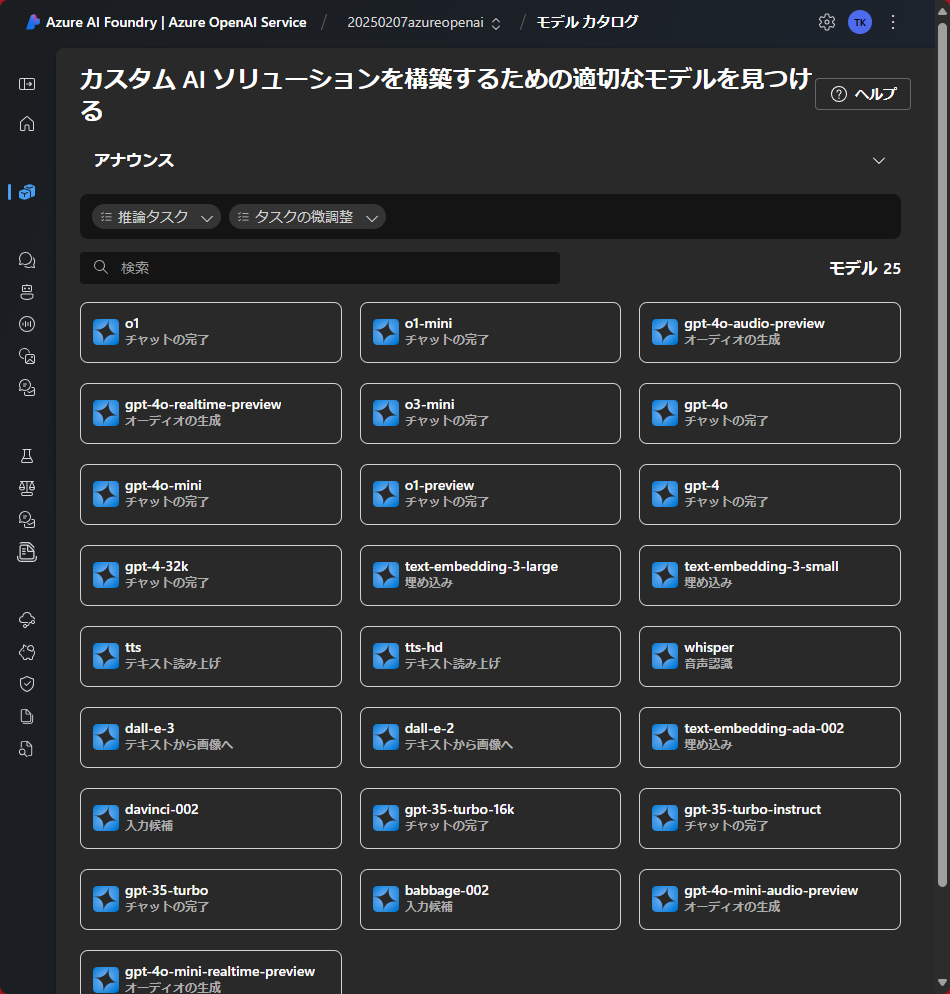This screenshot has width=950, height=994.
Task: Select the Evaluation flask icon
Action: pos(26,455)
